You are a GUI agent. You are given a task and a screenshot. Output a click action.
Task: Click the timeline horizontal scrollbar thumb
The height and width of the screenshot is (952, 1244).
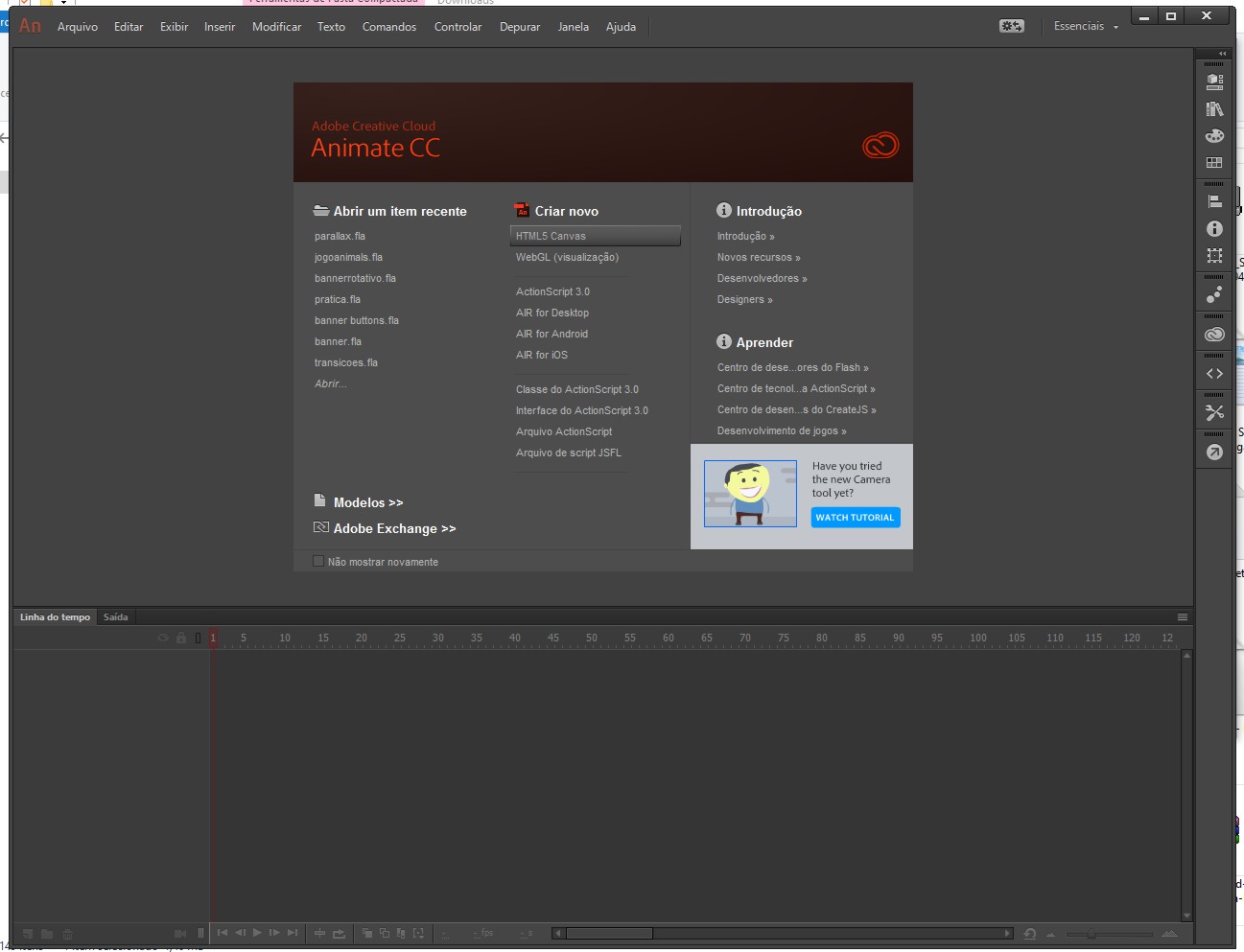coord(609,933)
